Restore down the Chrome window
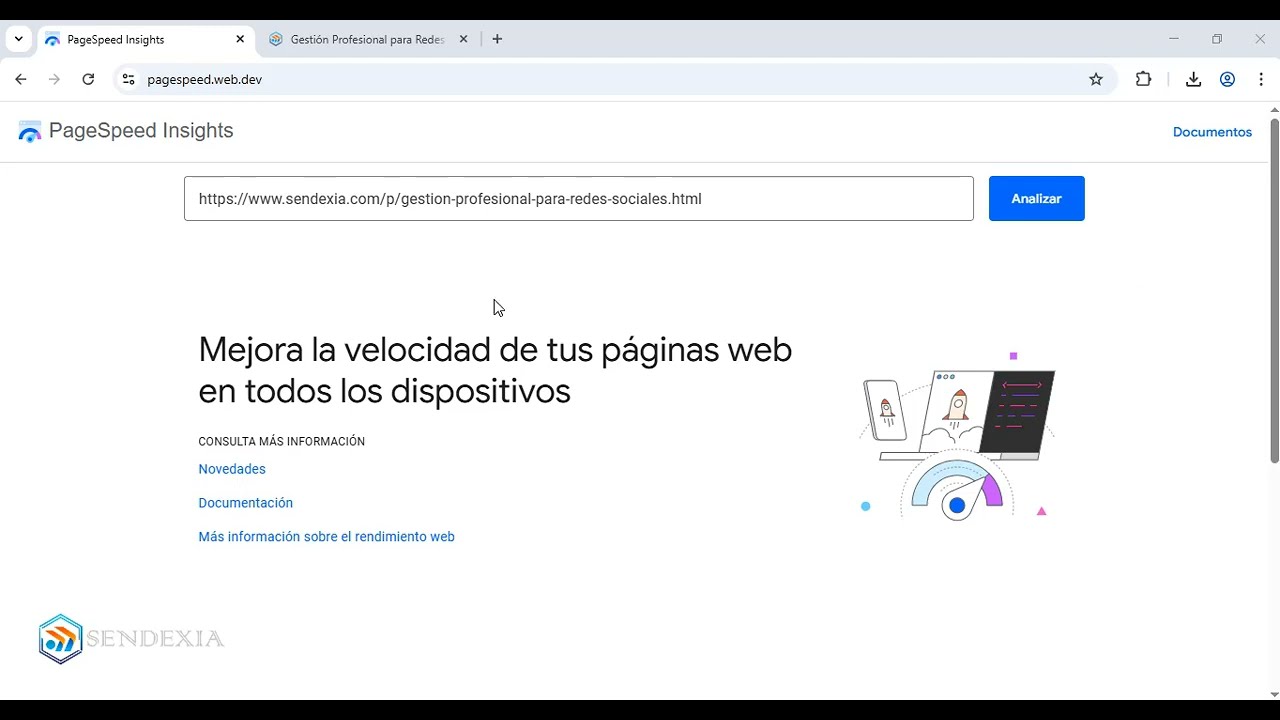 click(x=1217, y=39)
